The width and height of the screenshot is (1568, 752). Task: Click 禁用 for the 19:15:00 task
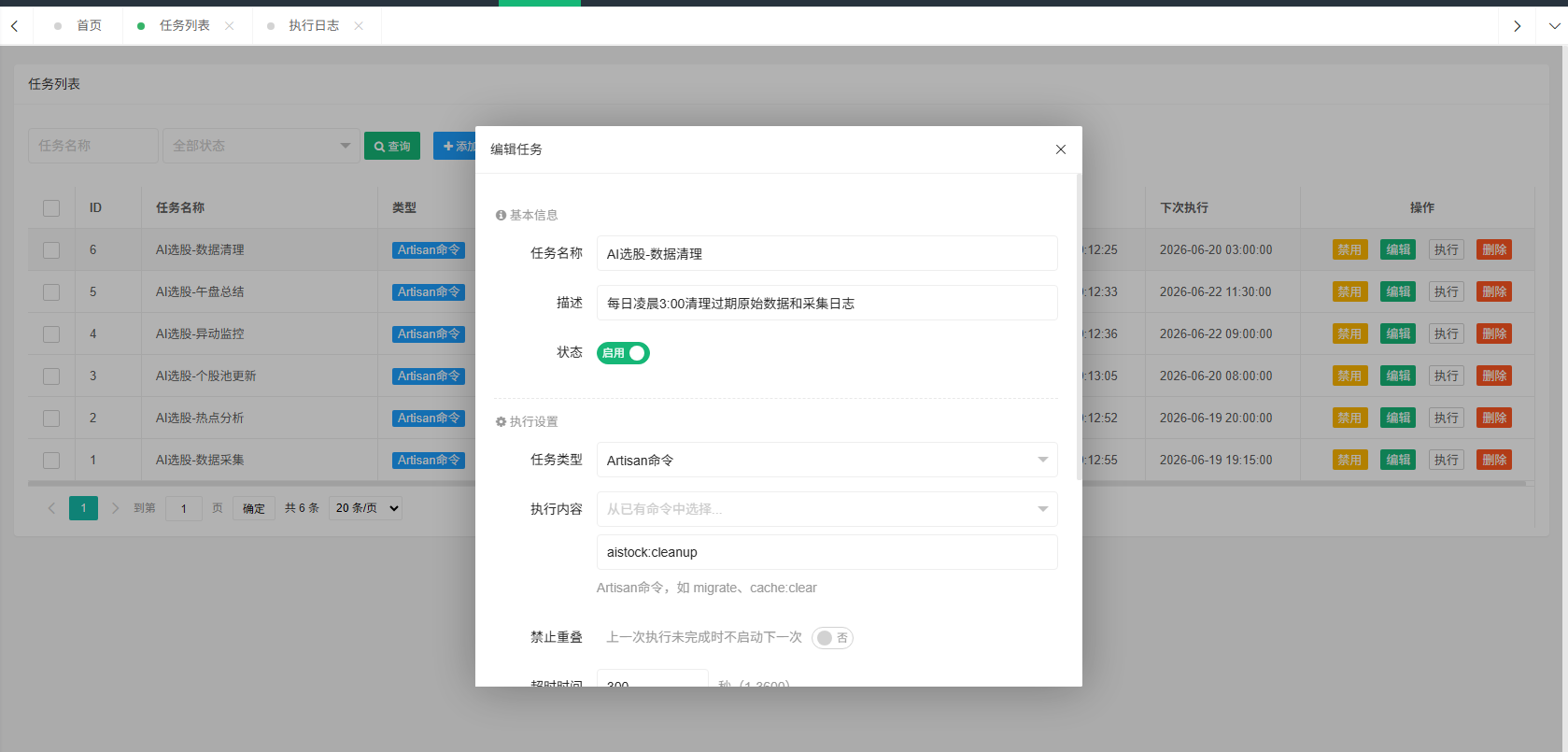[1349, 460]
